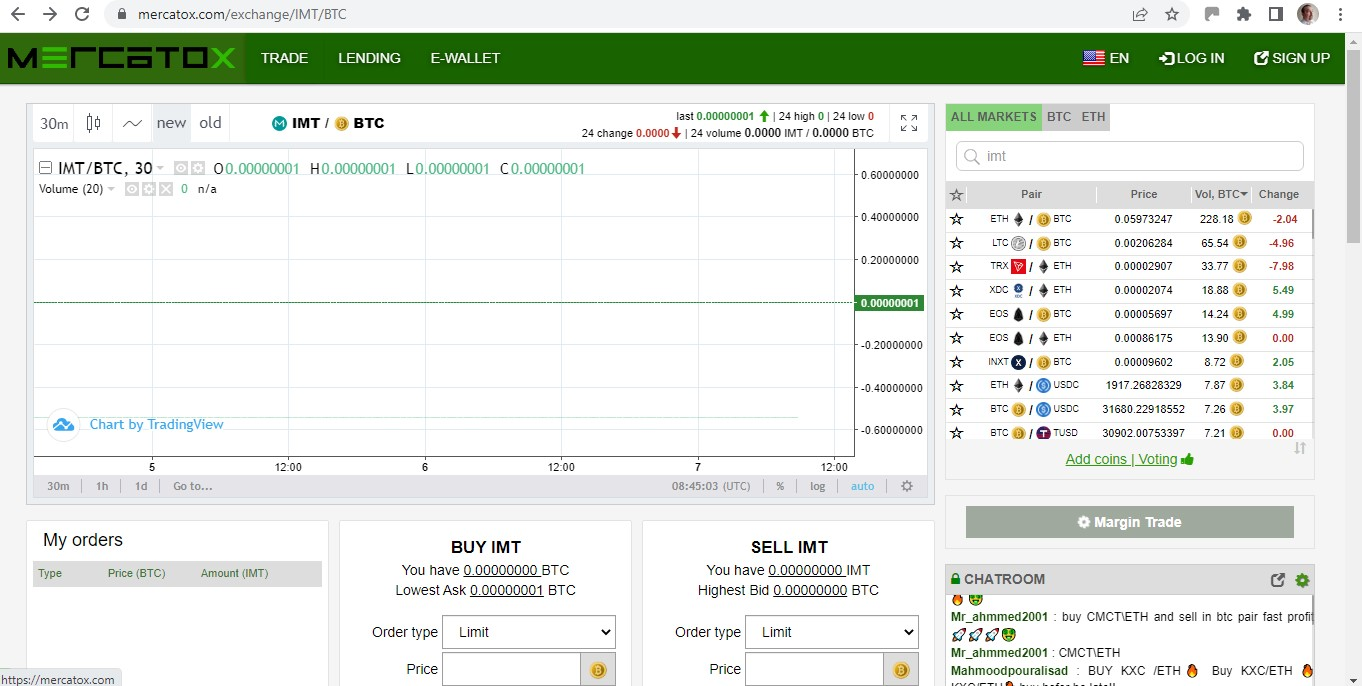Click bitcoin icon beside Sell price field
1362x686 pixels.
pos(900,669)
